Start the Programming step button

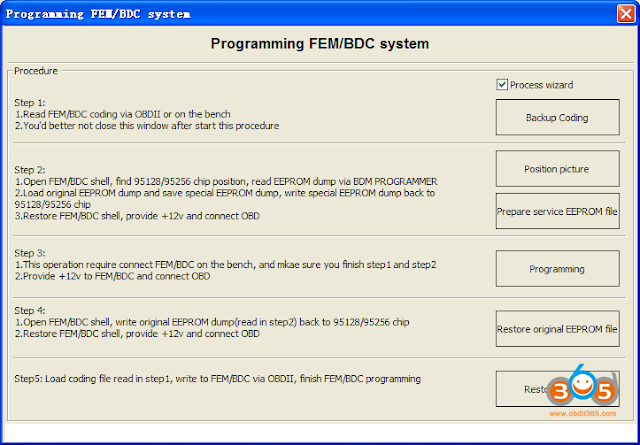coord(557,268)
